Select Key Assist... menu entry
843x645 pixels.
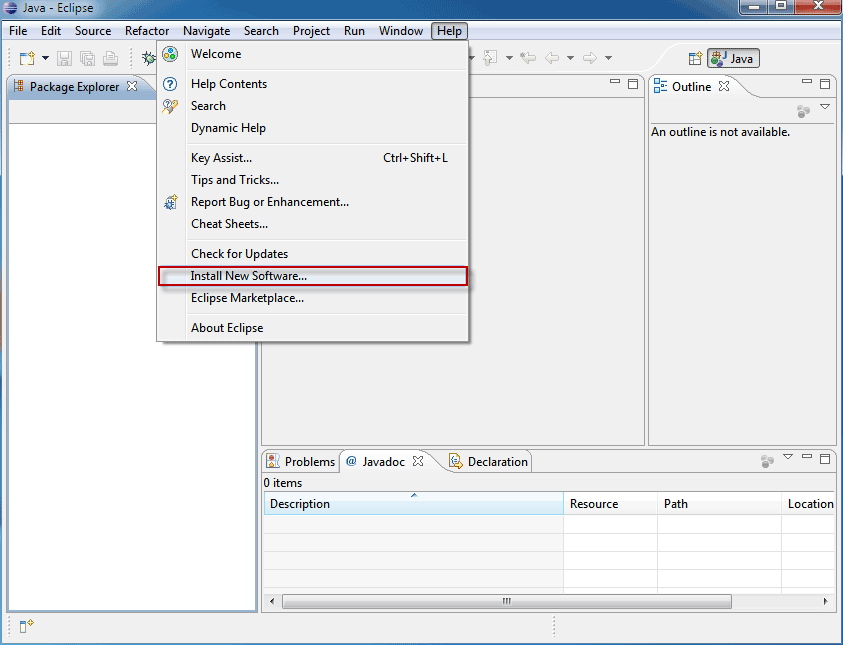[313, 158]
